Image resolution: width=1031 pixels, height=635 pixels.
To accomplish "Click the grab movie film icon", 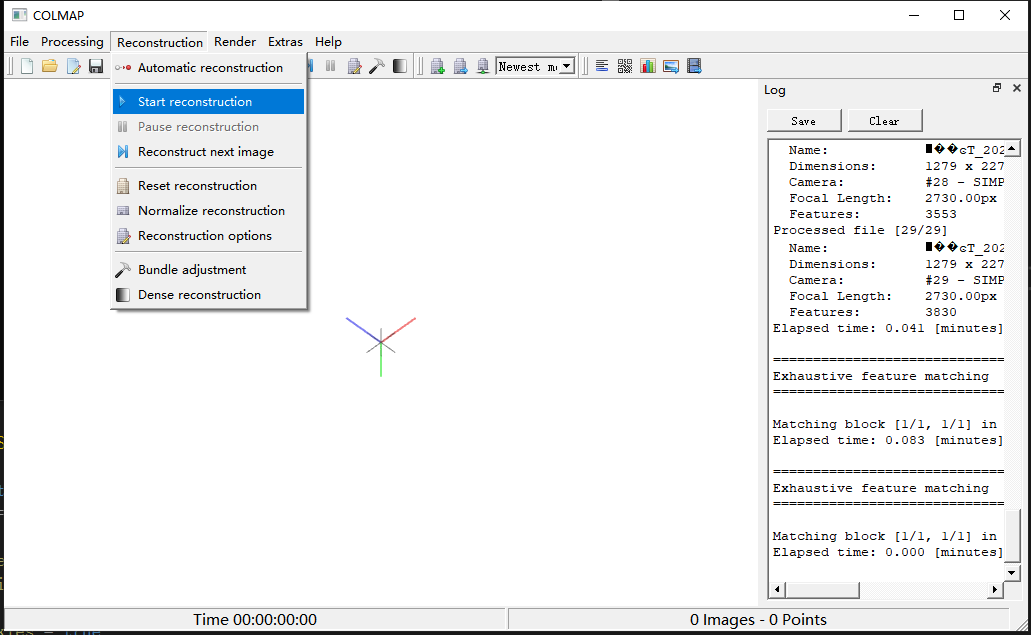I will 694,66.
